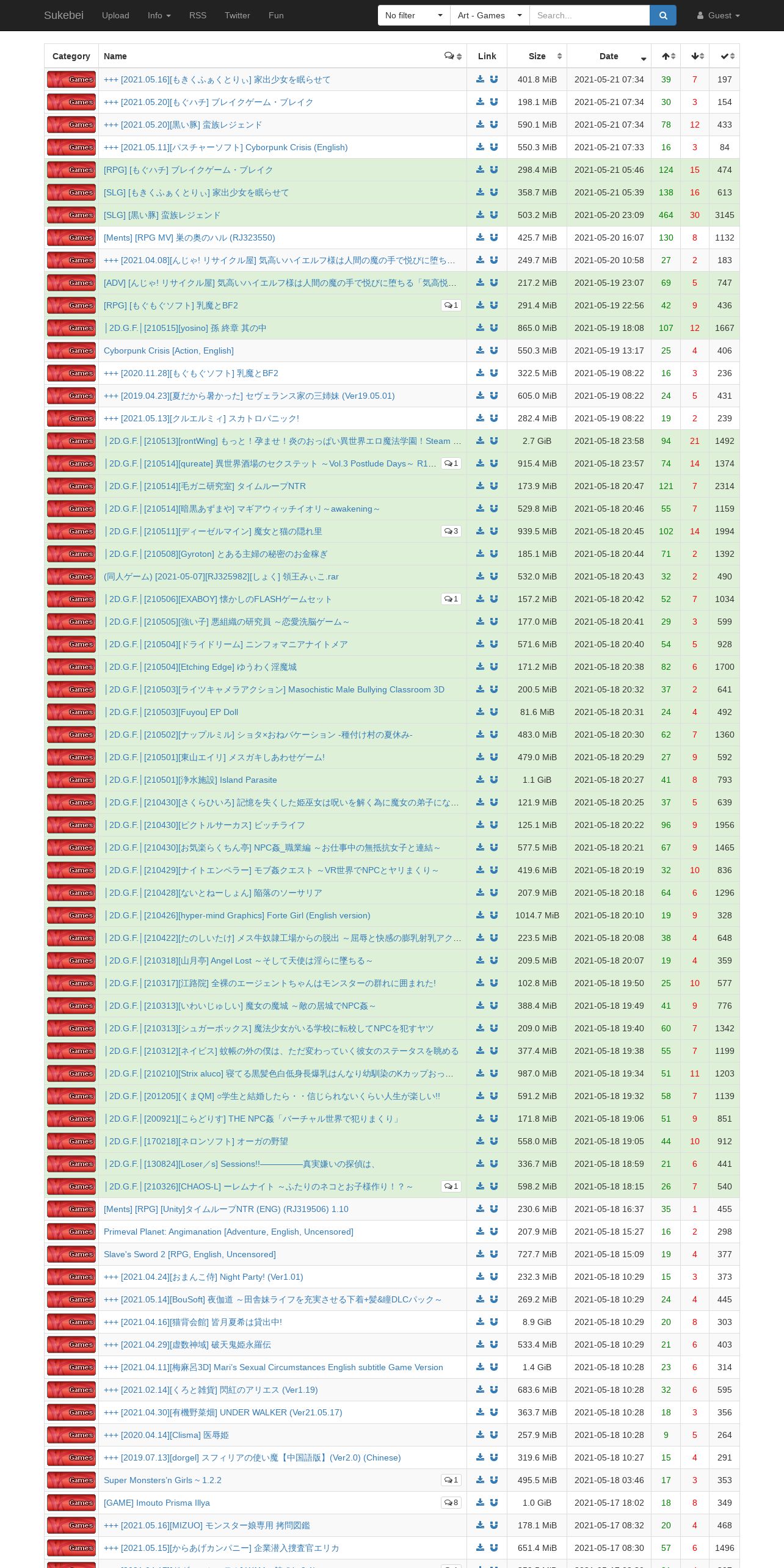784x1568 pixels.
Task: Sort by seeders up-arrow column
Action: (x=666, y=56)
